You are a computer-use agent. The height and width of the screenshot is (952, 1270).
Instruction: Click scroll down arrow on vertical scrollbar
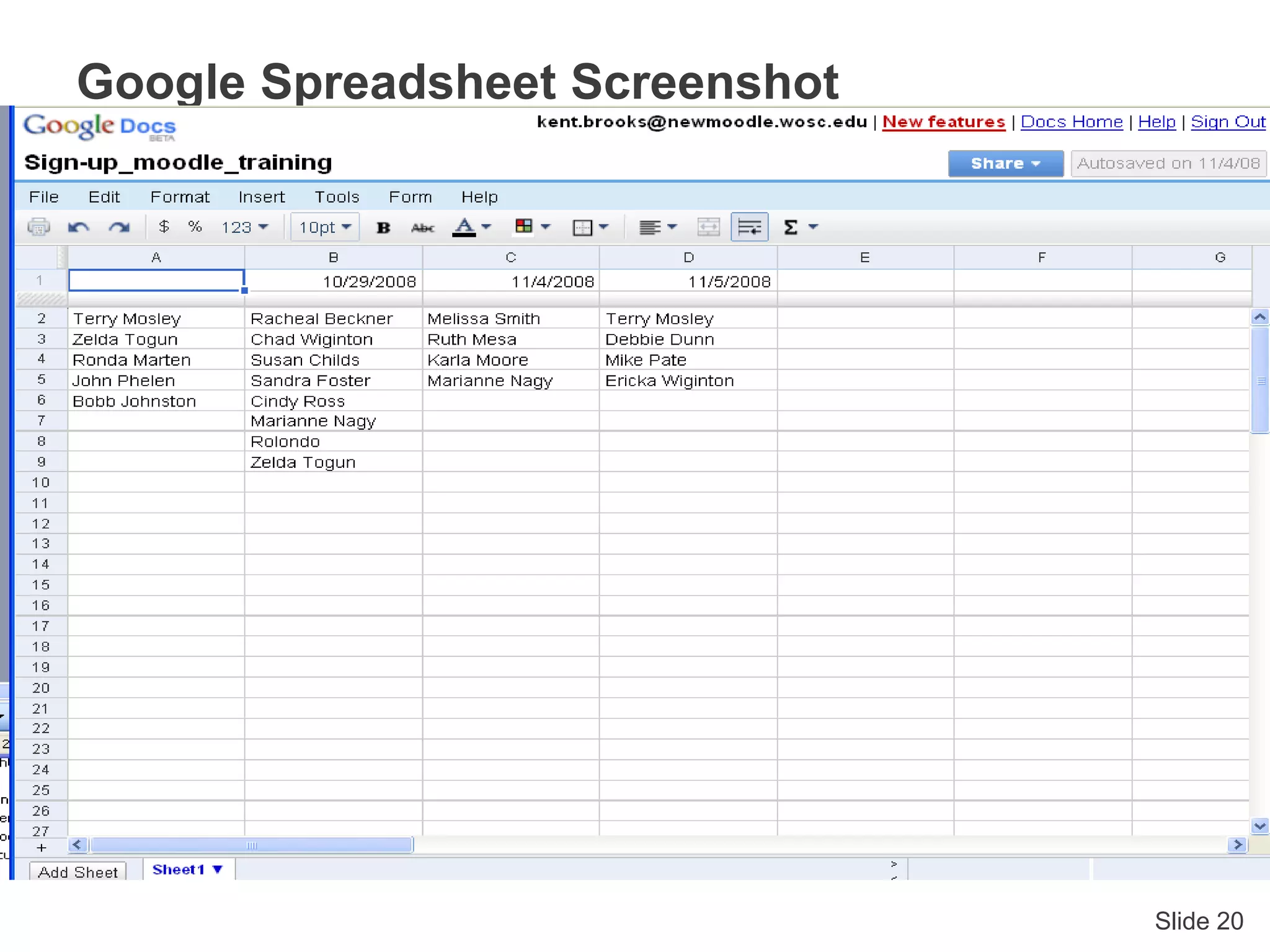coord(1259,826)
